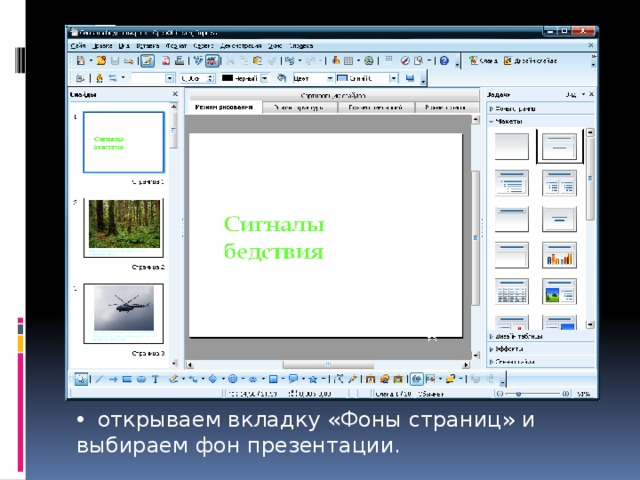Open the Справка menu
Screen dimensions: 640x480
(x=301, y=46)
